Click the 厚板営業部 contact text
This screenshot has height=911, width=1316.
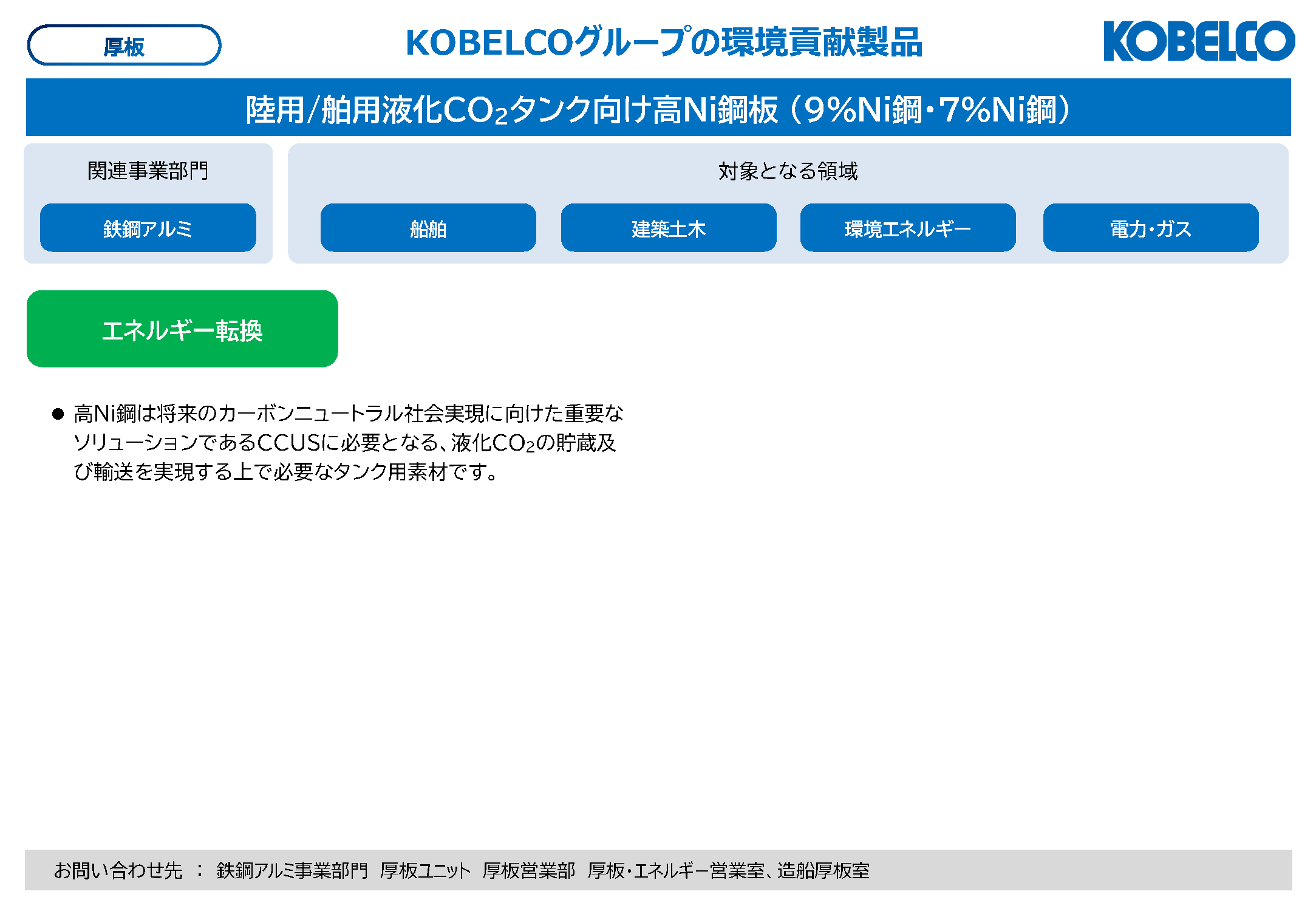click(x=529, y=870)
